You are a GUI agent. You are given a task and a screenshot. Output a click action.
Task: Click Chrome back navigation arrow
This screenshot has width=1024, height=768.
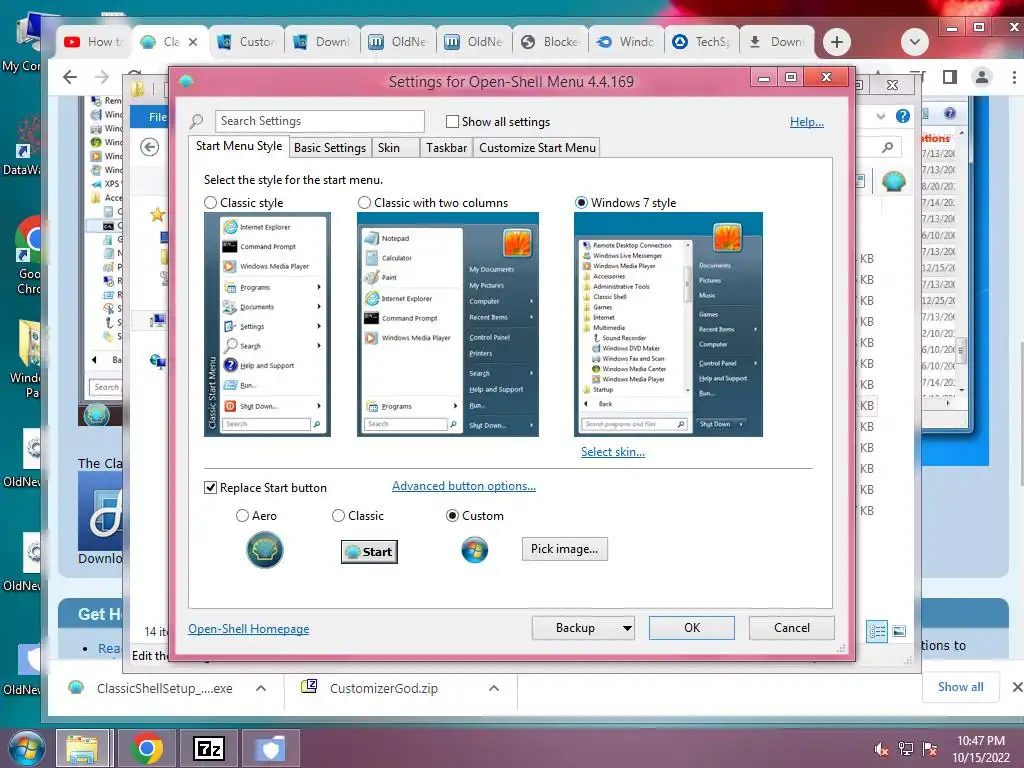(x=70, y=77)
